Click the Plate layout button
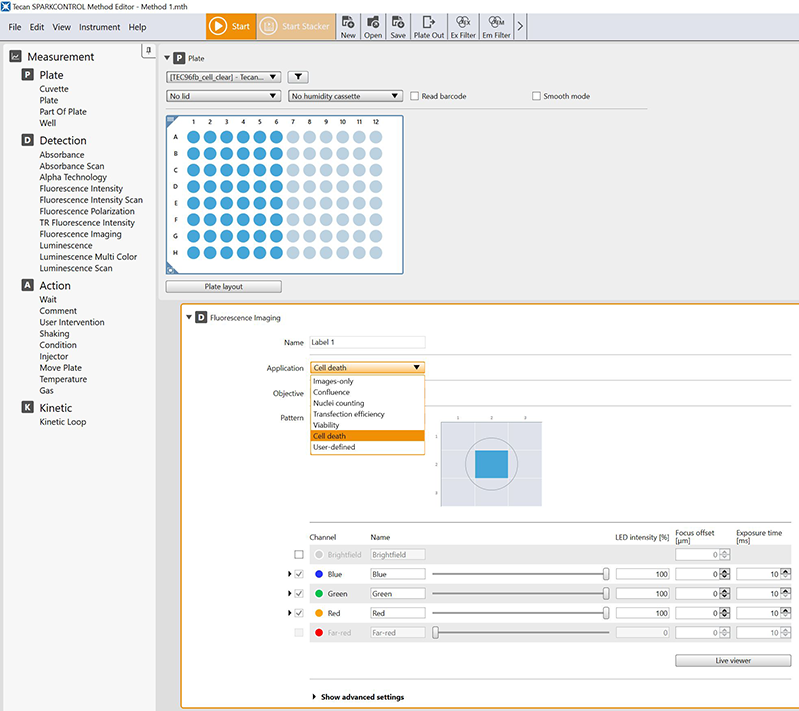The width and height of the screenshot is (799, 711). 223,287
